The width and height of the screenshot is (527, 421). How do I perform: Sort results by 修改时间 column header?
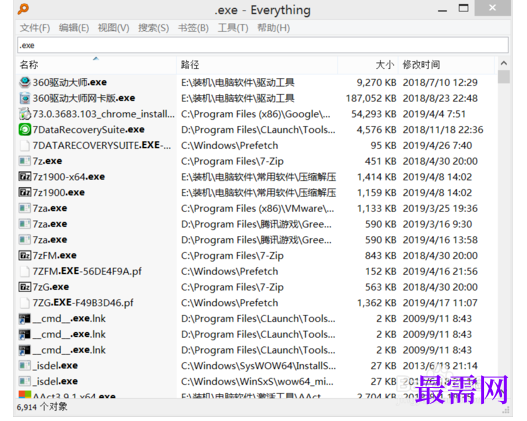click(x=447, y=65)
